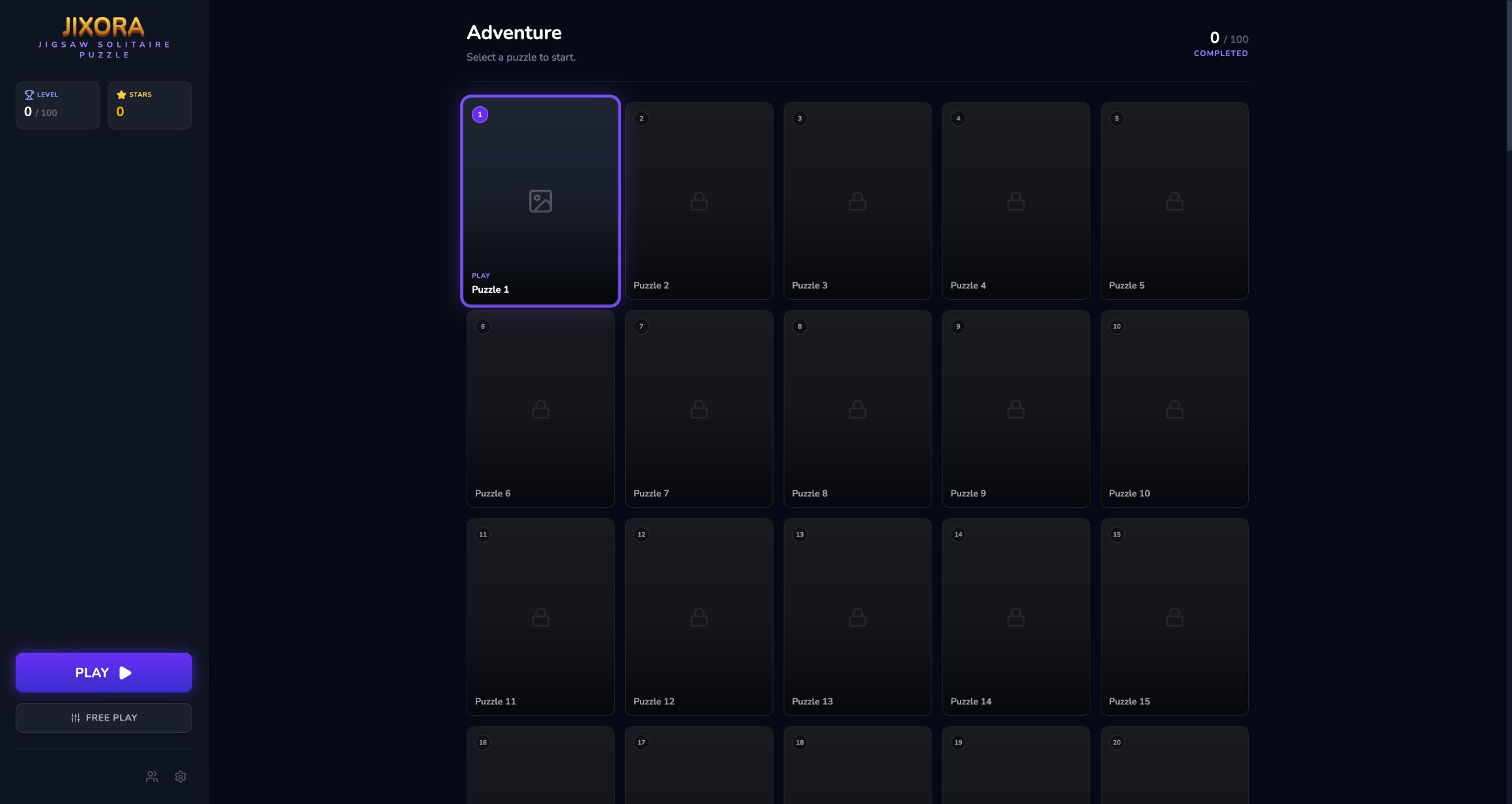The height and width of the screenshot is (804, 1512).
Task: Click the STARS star icon
Action: point(121,95)
